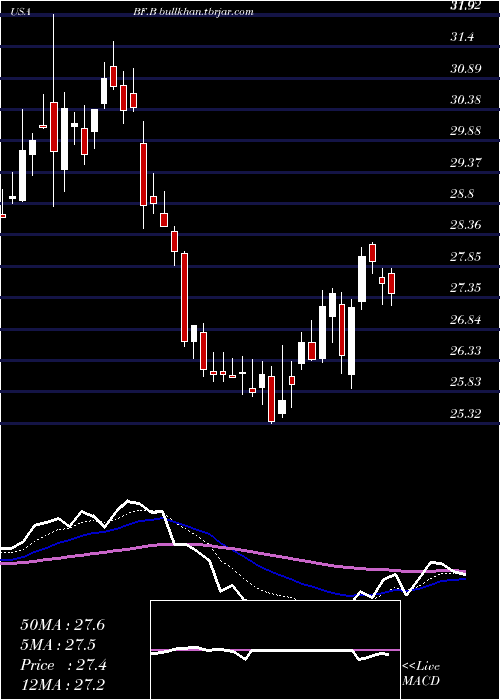Click the 50MA : 27.6 readout

[62, 625]
